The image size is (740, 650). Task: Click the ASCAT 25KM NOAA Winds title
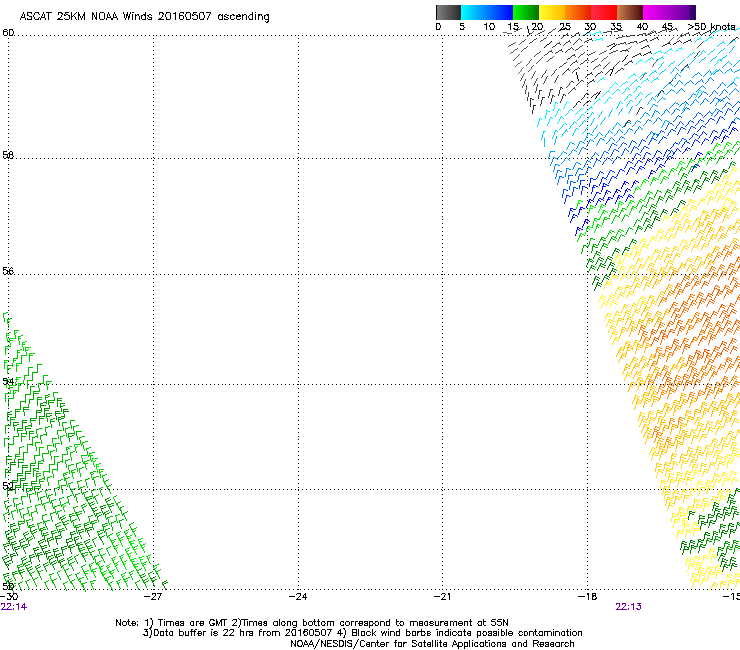(x=144, y=17)
